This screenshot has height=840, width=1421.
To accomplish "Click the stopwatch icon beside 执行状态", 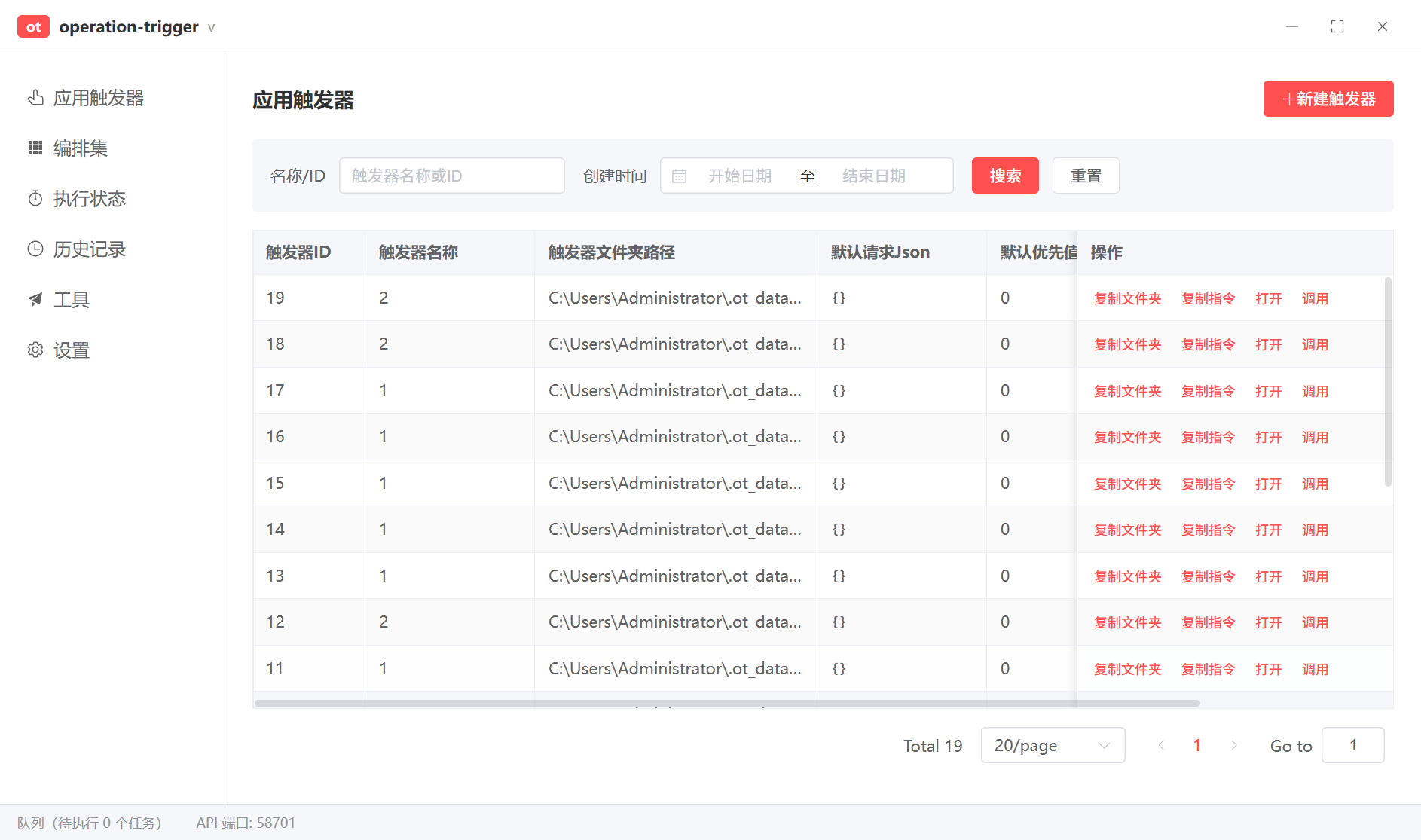I will point(35,199).
